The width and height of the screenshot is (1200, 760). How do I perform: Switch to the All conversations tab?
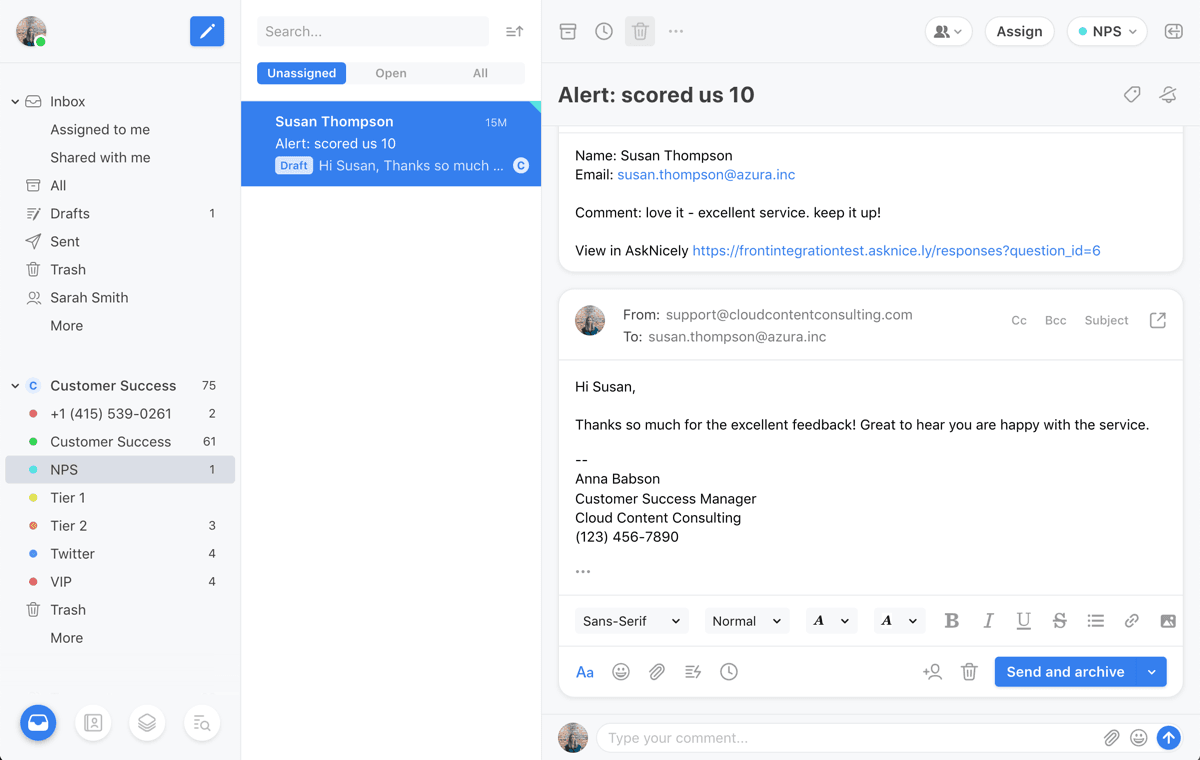(x=480, y=73)
